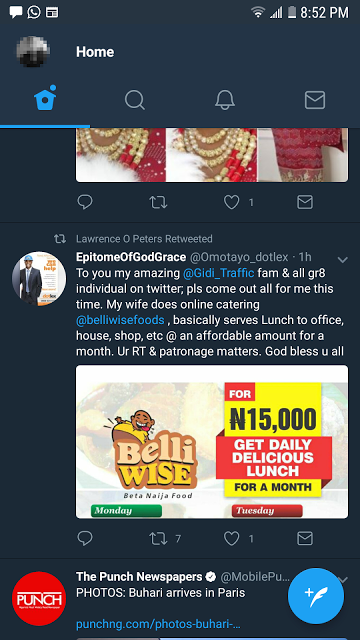
Task: Open the @belliwisefoods mention link
Action: point(120,320)
